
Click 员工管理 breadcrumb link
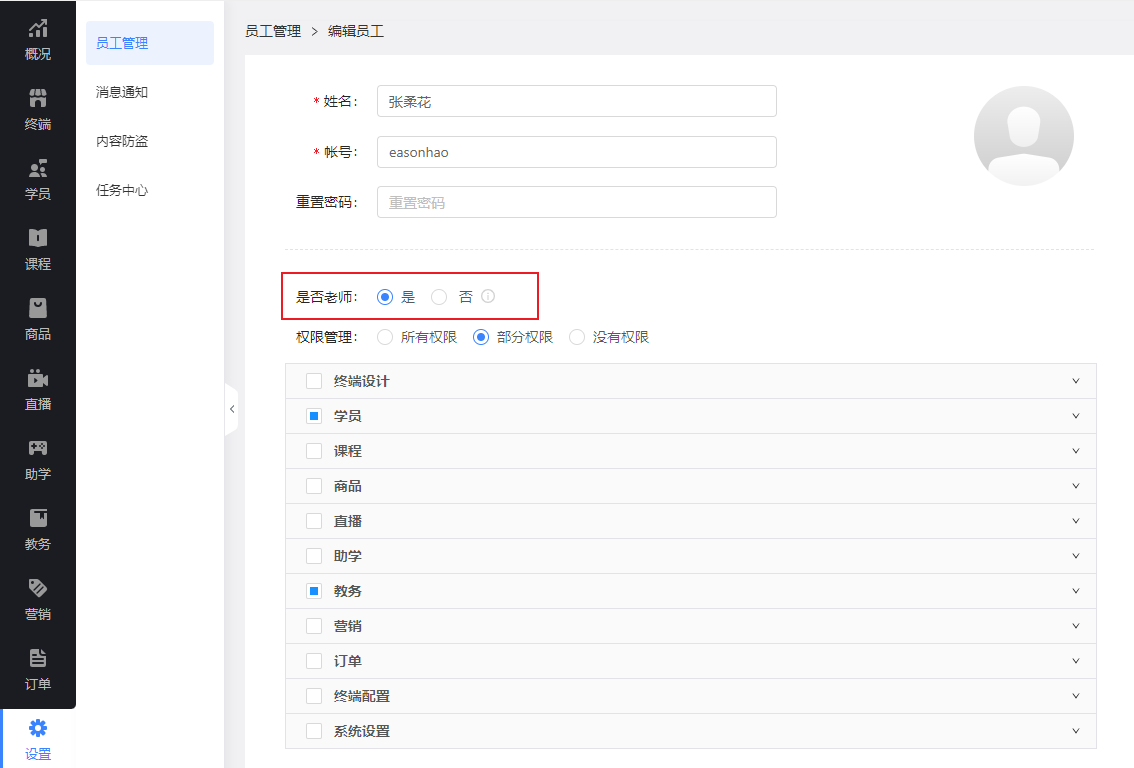coord(273,31)
